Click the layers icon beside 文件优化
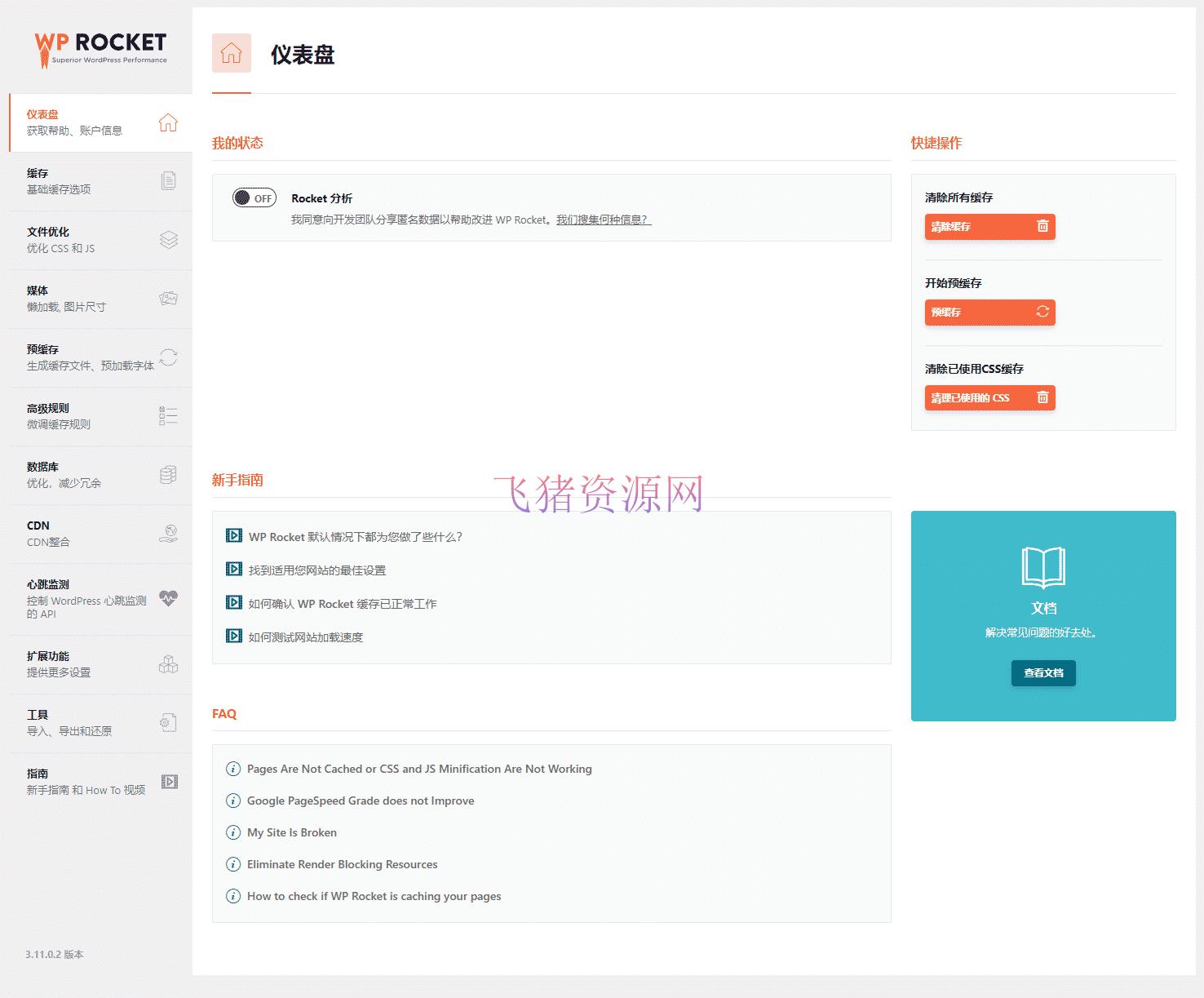This screenshot has height=998, width=1204. (x=168, y=239)
